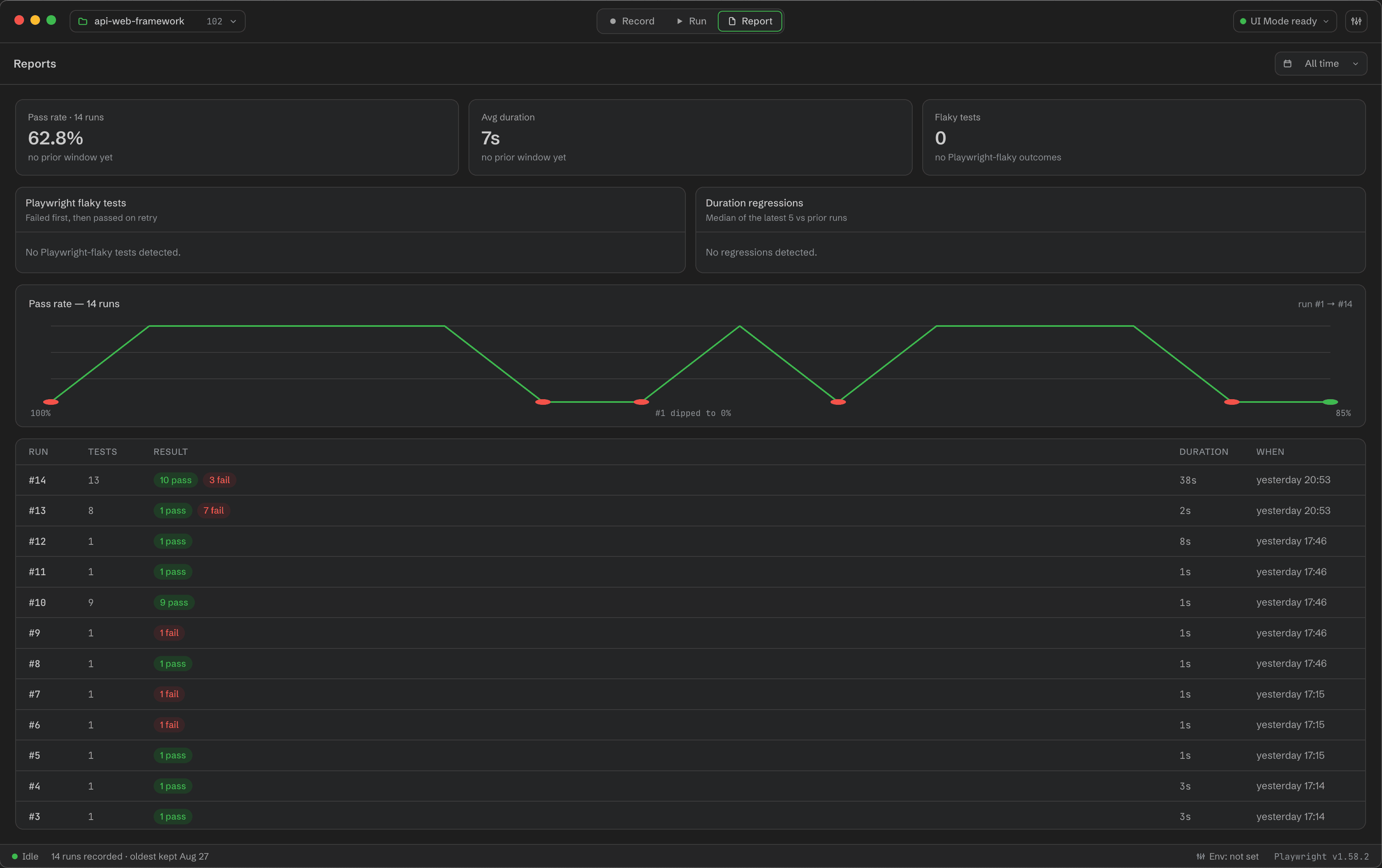
Task: Click the 'run #1 → #14' chart label
Action: point(1325,304)
